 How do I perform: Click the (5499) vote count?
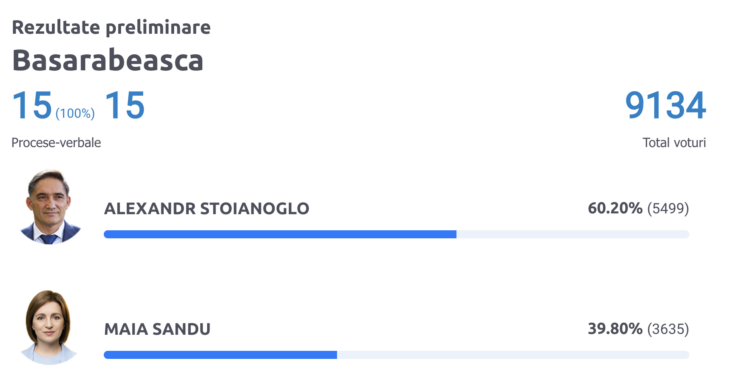pos(668,209)
